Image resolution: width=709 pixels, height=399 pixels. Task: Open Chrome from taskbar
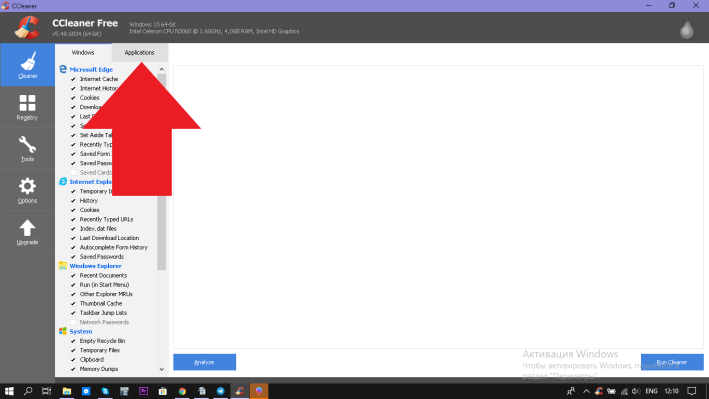coord(182,391)
